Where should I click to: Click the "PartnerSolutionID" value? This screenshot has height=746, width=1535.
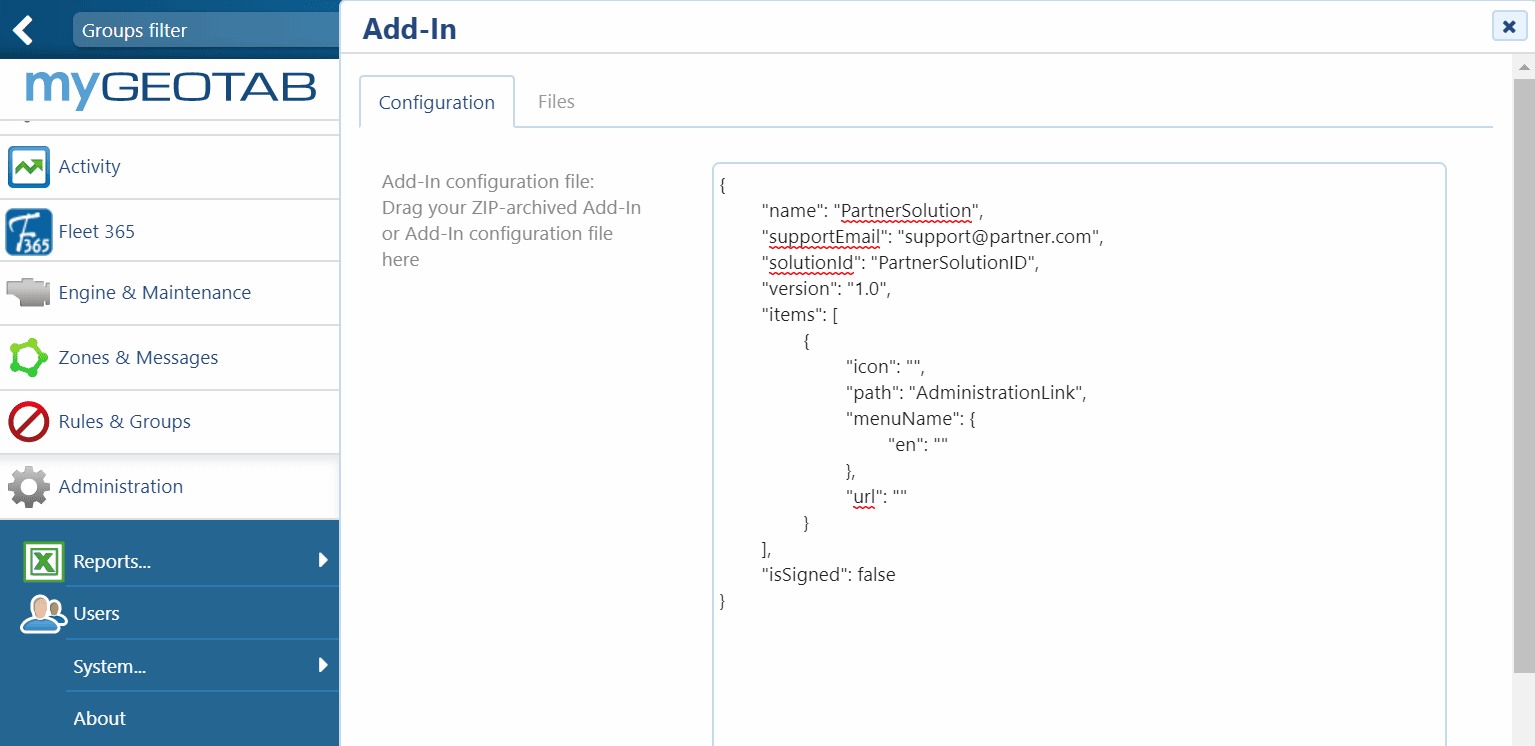pos(955,263)
